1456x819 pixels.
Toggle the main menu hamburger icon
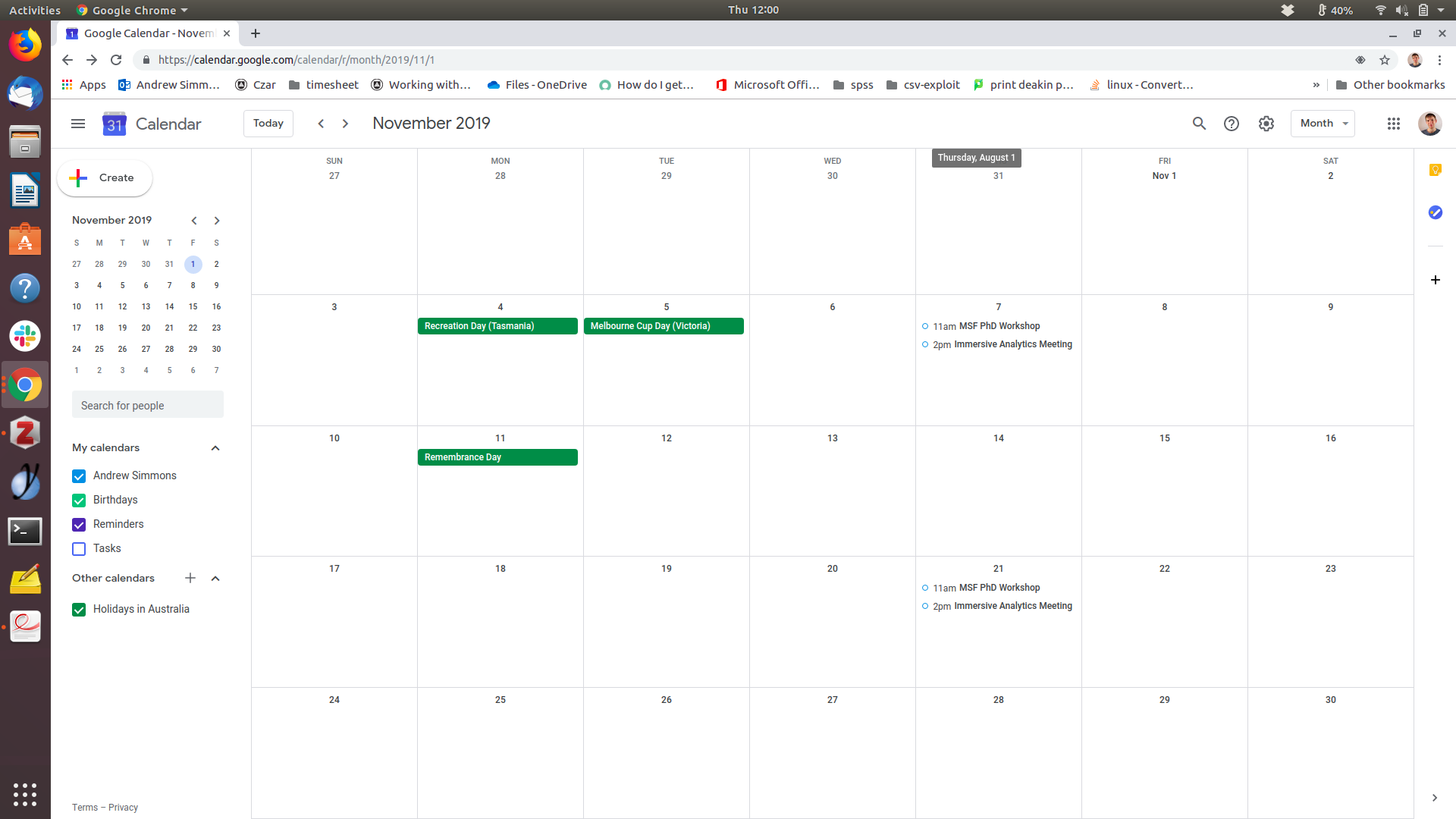click(x=78, y=124)
